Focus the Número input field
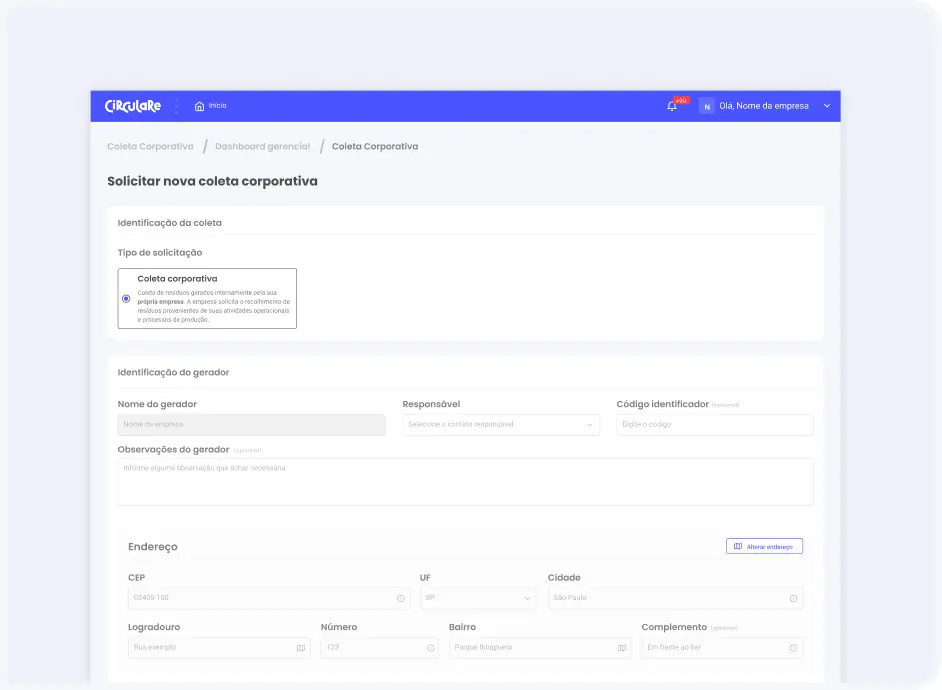This screenshot has height=690, width=942. pyautogui.click(x=380, y=648)
